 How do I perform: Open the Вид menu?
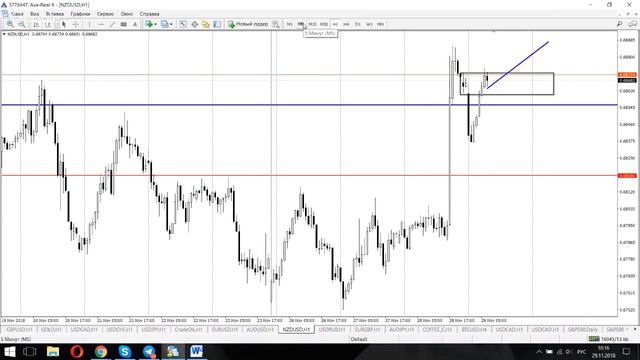click(x=35, y=14)
